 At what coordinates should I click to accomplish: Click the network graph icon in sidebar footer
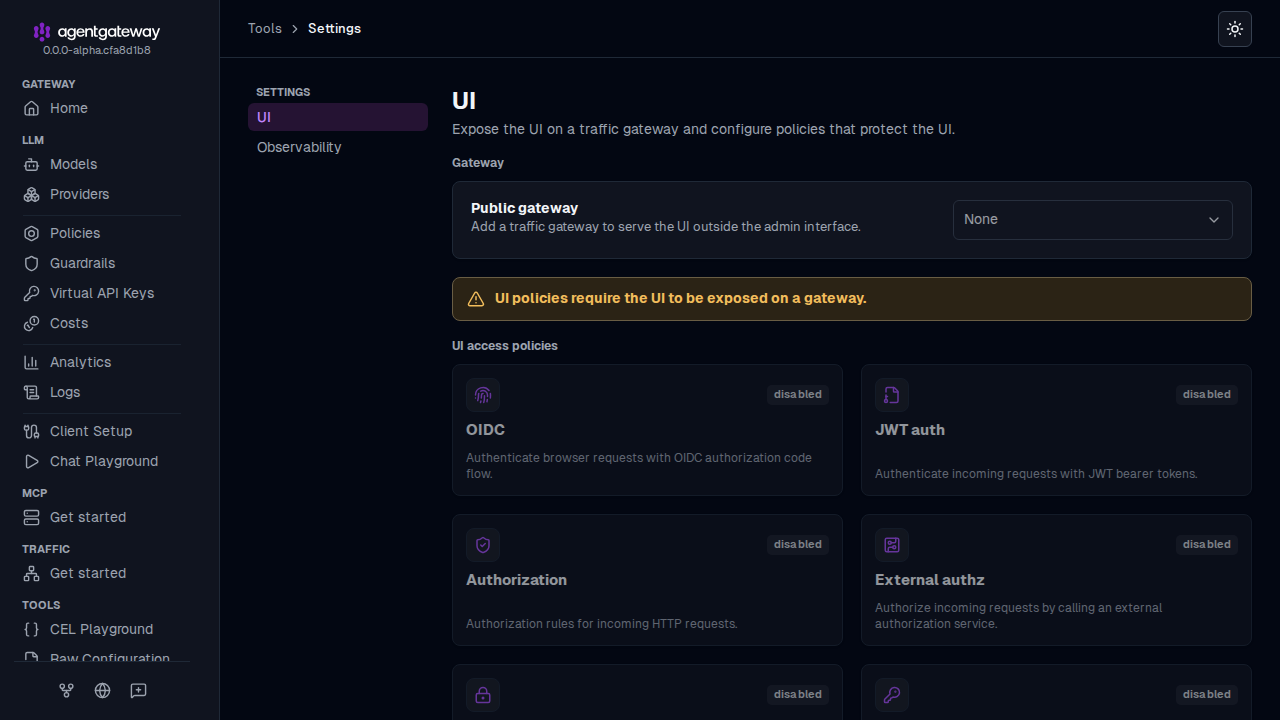coord(67,690)
